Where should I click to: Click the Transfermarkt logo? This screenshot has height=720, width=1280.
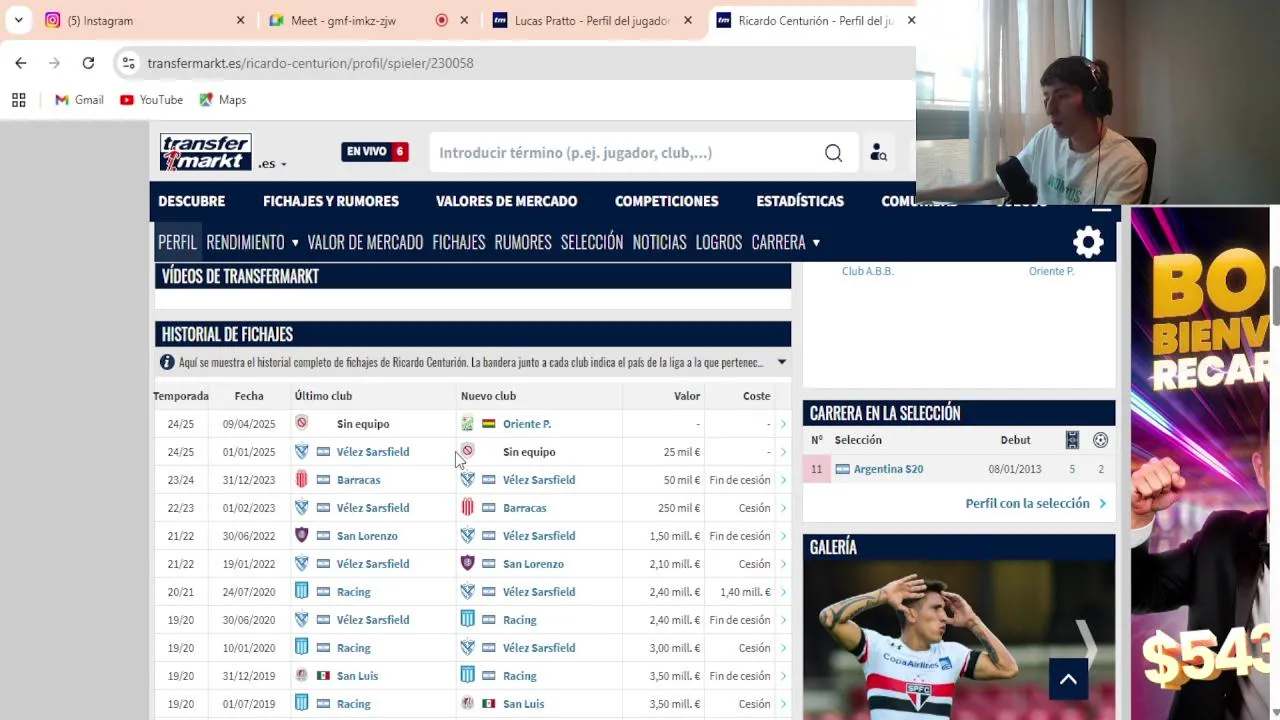pos(205,152)
